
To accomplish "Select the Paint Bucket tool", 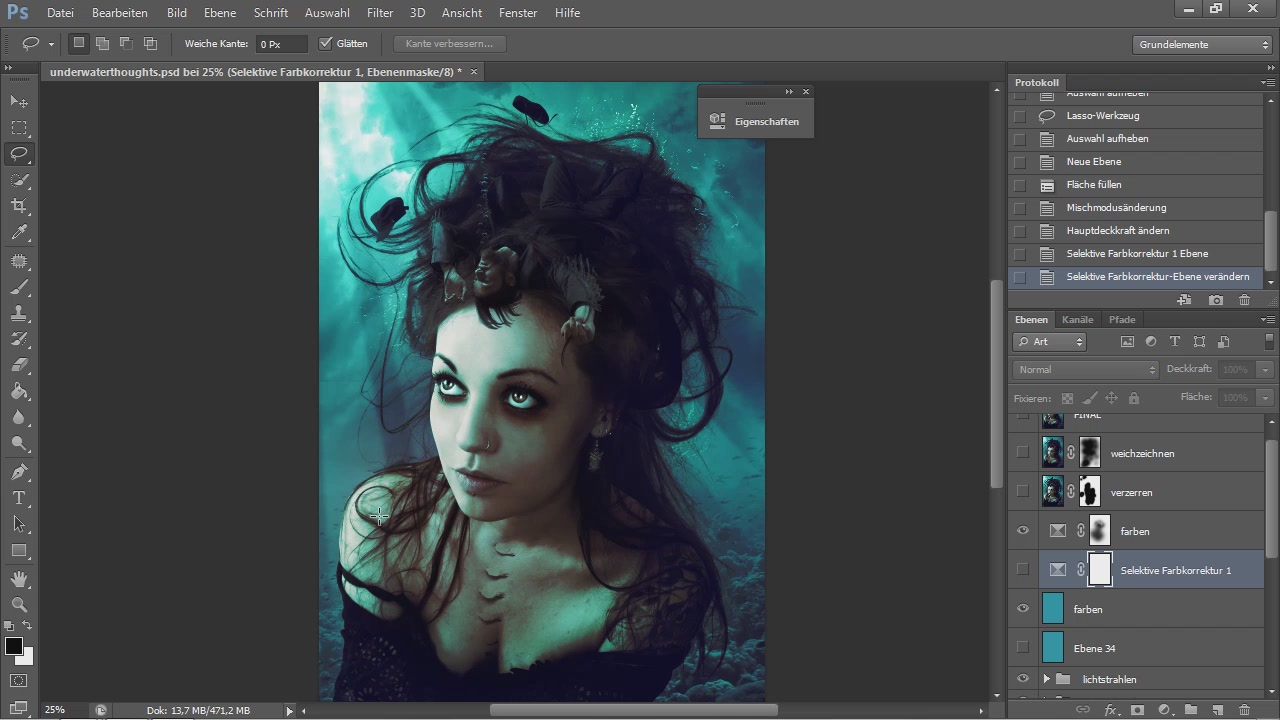I will click(19, 392).
